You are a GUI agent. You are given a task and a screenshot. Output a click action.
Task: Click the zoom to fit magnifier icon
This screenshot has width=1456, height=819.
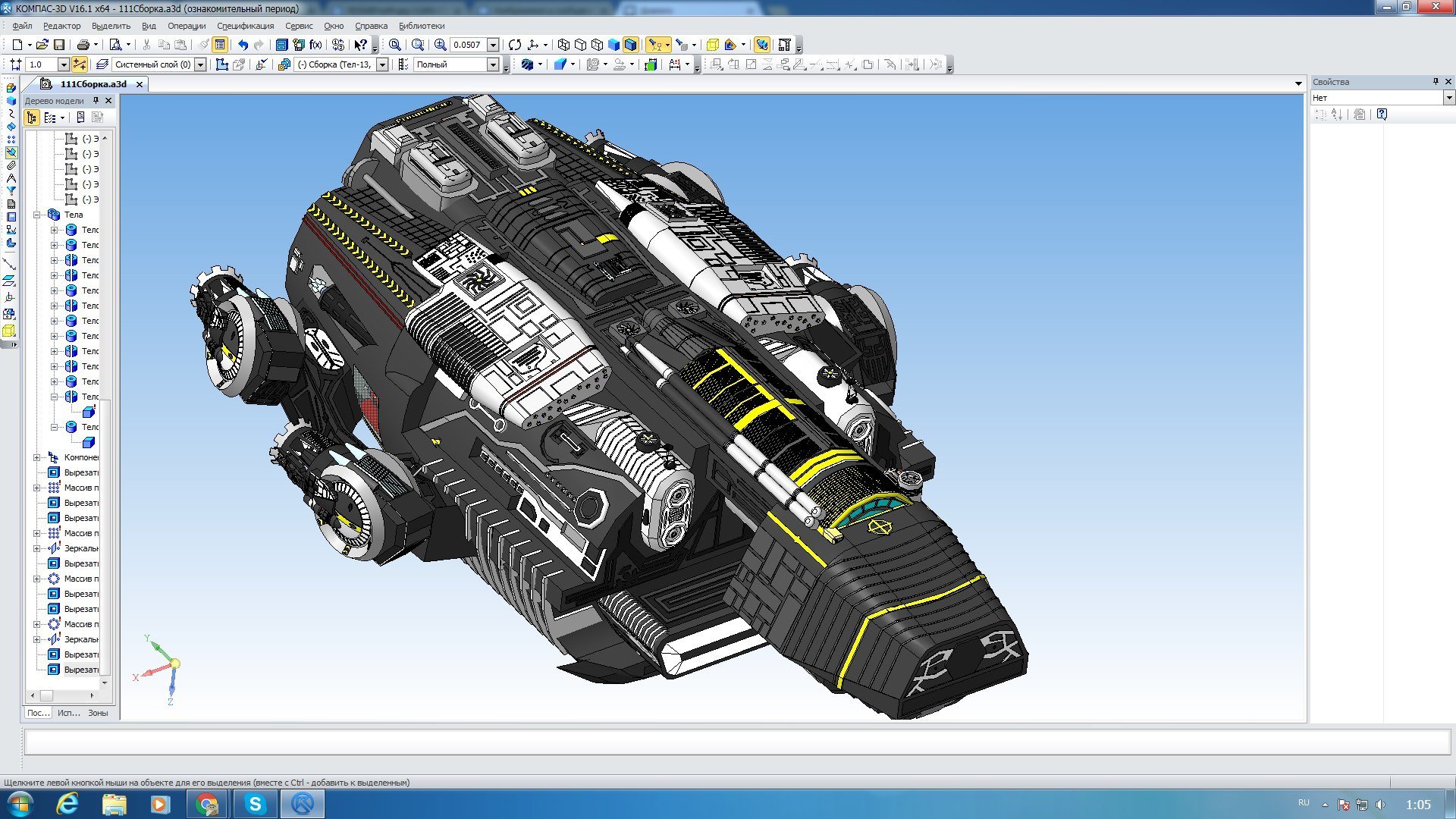click(395, 45)
